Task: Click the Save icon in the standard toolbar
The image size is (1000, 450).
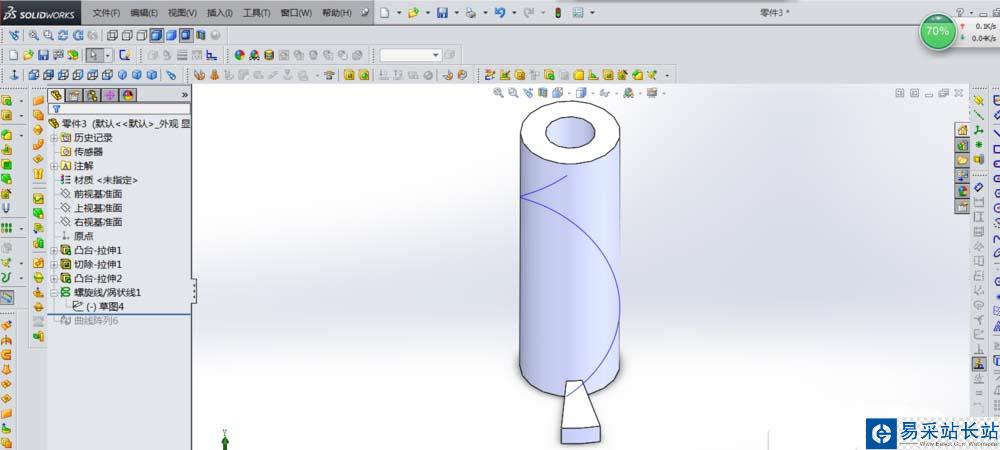Action: pyautogui.click(x=43, y=55)
